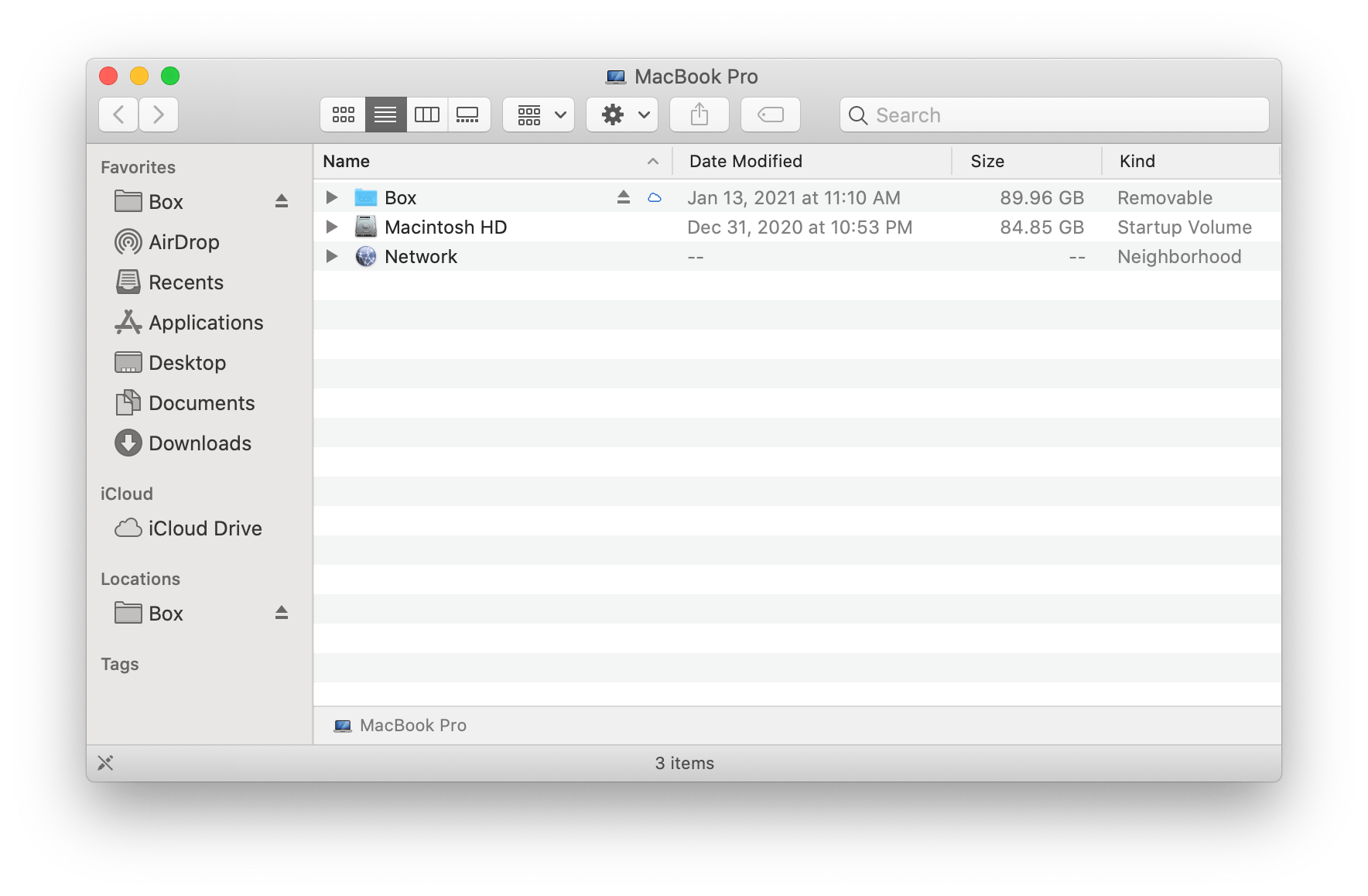
Task: Open MacBook Pro in the path bar
Action: coord(412,725)
